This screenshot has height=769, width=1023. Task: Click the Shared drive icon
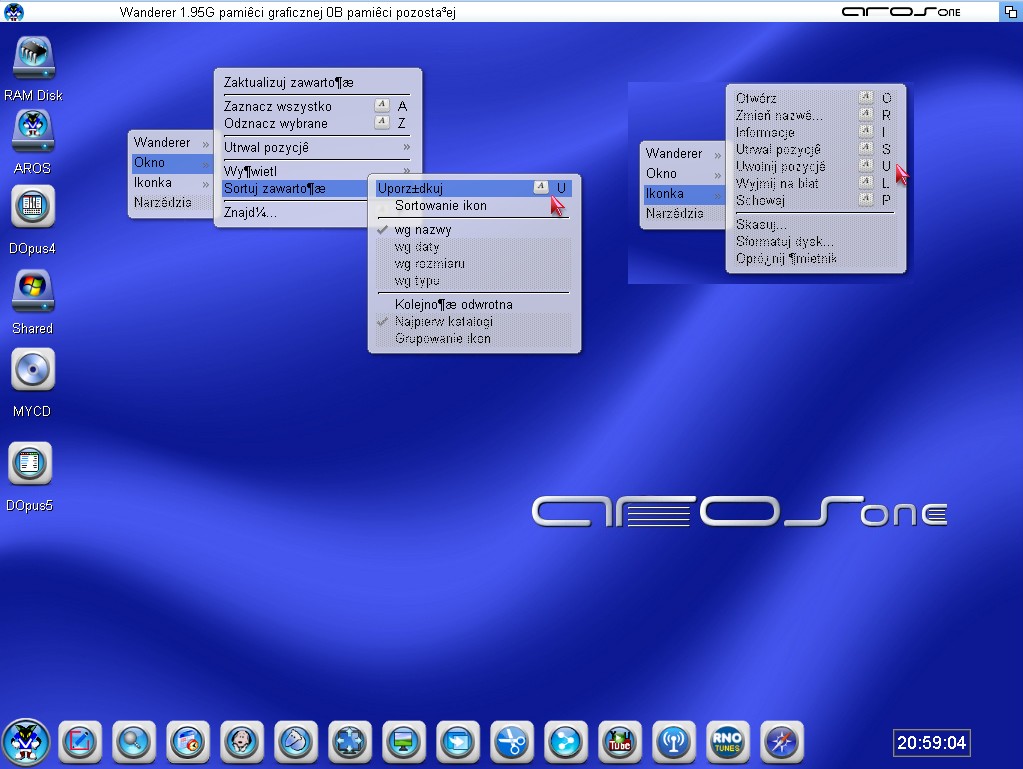(x=33, y=293)
